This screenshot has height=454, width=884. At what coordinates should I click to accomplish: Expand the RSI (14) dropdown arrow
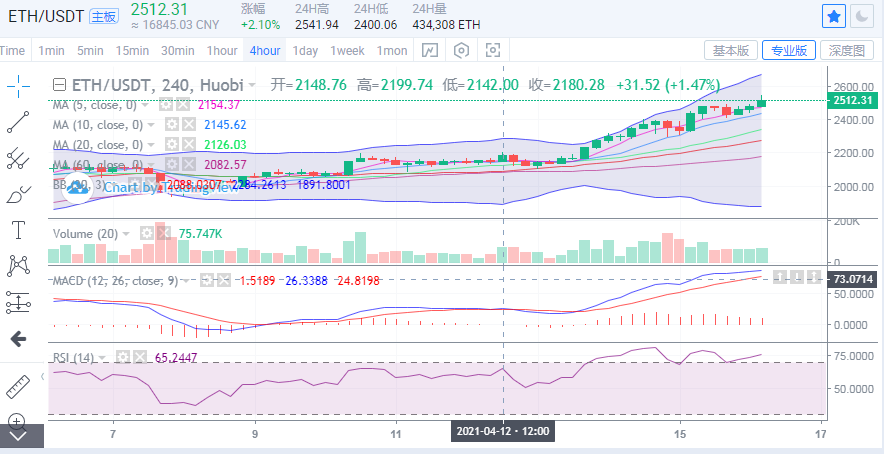point(105,356)
